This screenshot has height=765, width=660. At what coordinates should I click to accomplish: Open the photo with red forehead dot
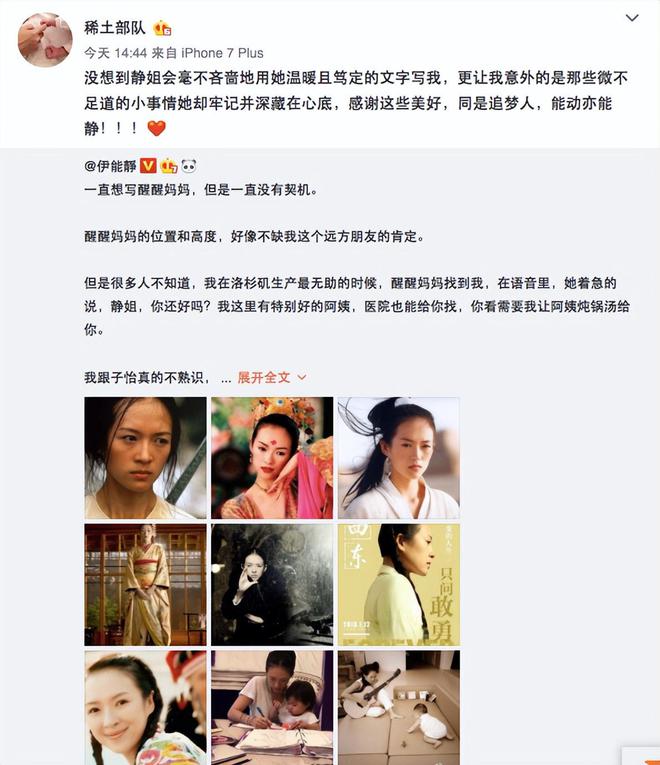272,458
